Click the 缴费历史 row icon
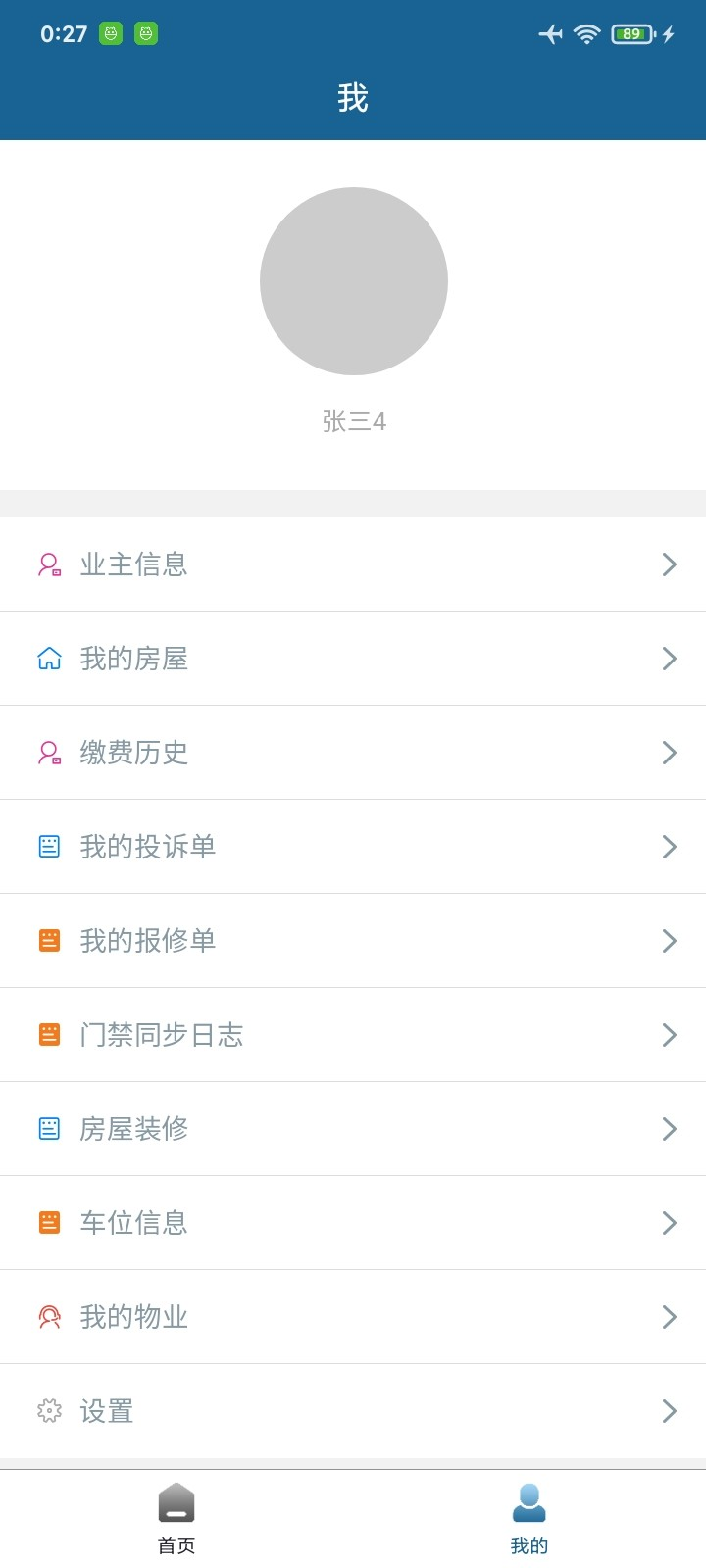 tap(49, 753)
